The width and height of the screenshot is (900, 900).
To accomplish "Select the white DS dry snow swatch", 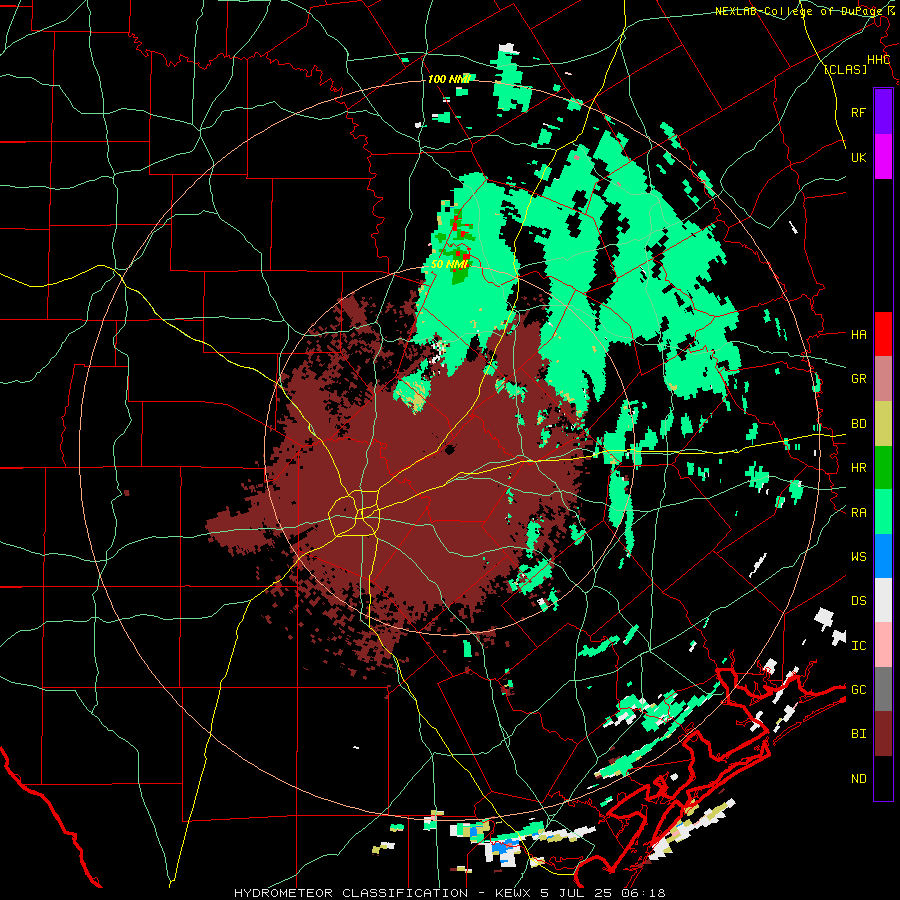I will pyautogui.click(x=883, y=600).
